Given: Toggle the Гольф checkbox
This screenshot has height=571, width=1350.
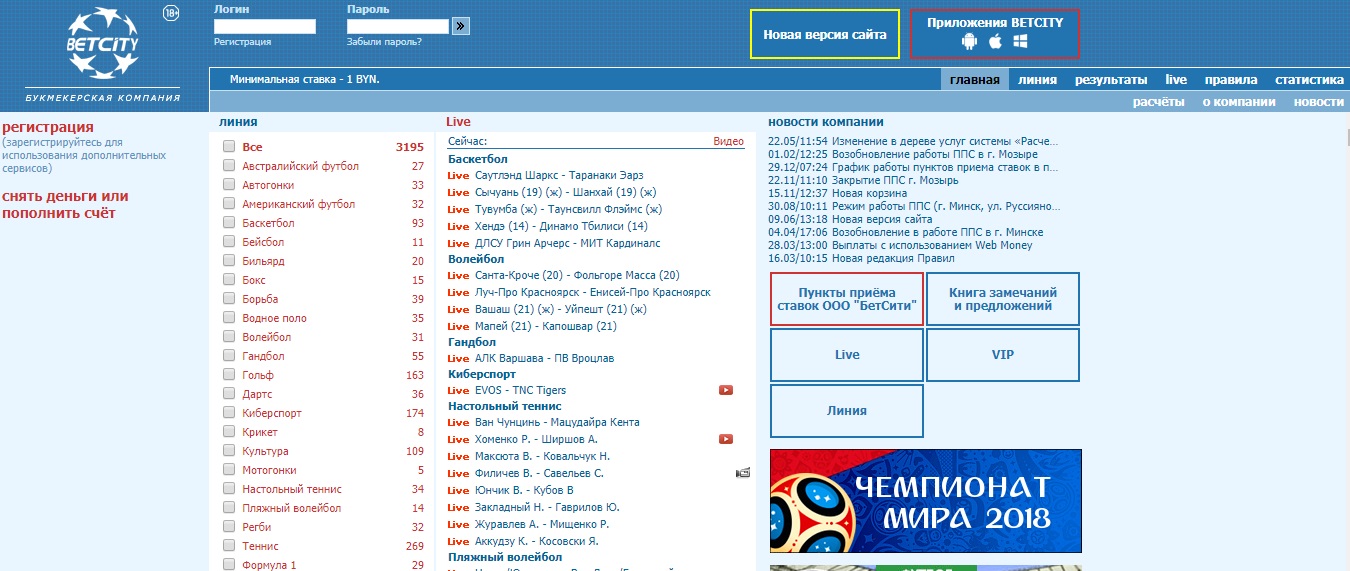Looking at the screenshot, I should (x=229, y=374).
